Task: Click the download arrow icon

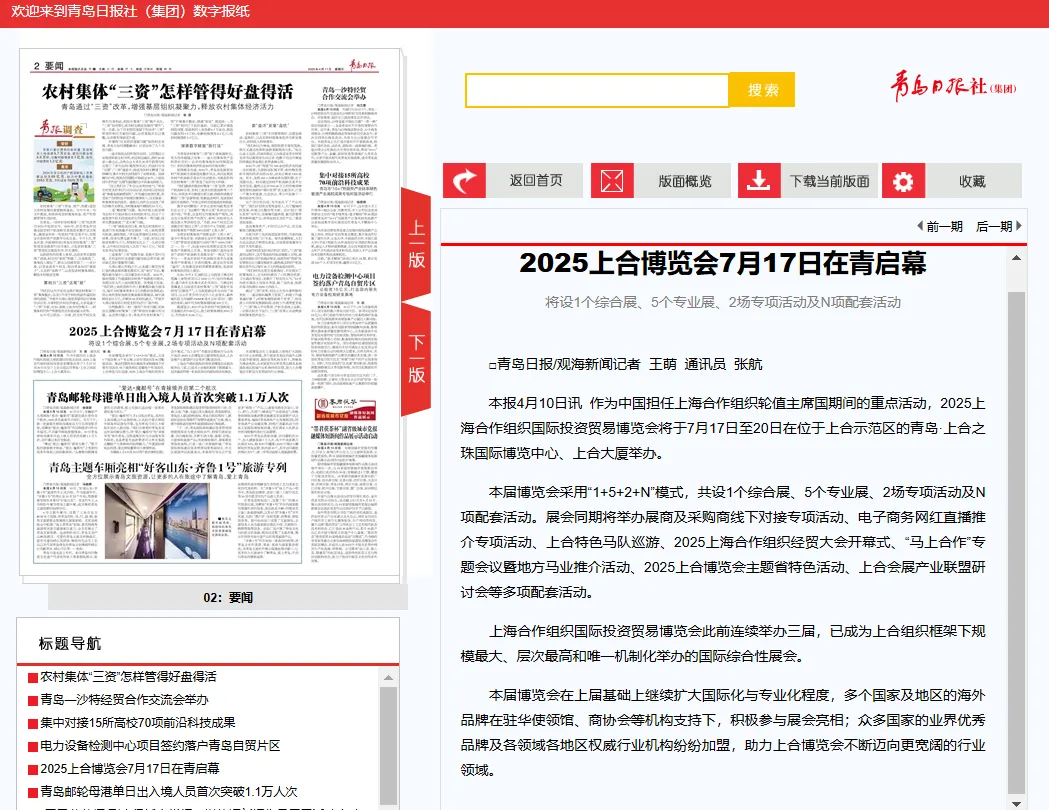Action: coord(759,181)
